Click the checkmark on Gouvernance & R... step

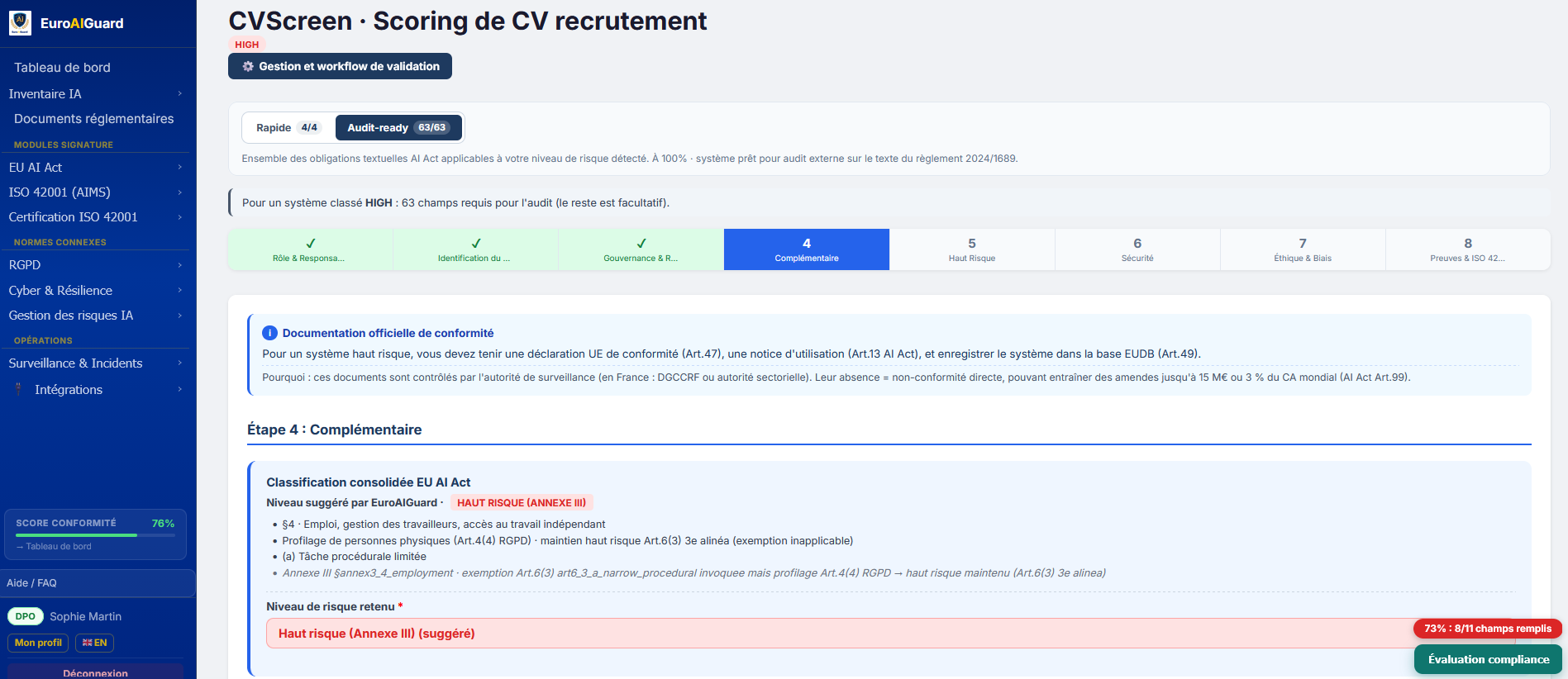point(641,243)
